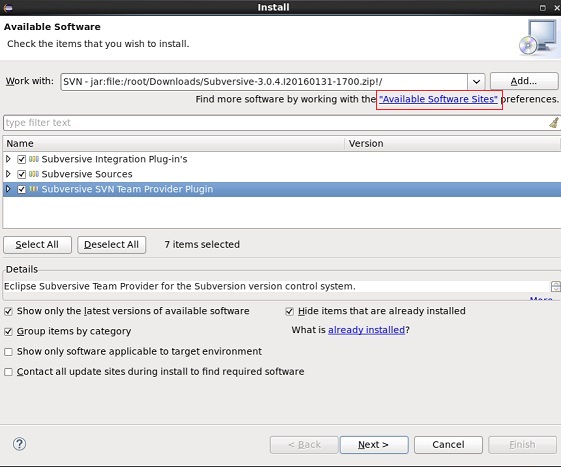Click the clear filter broom icon

click(554, 123)
